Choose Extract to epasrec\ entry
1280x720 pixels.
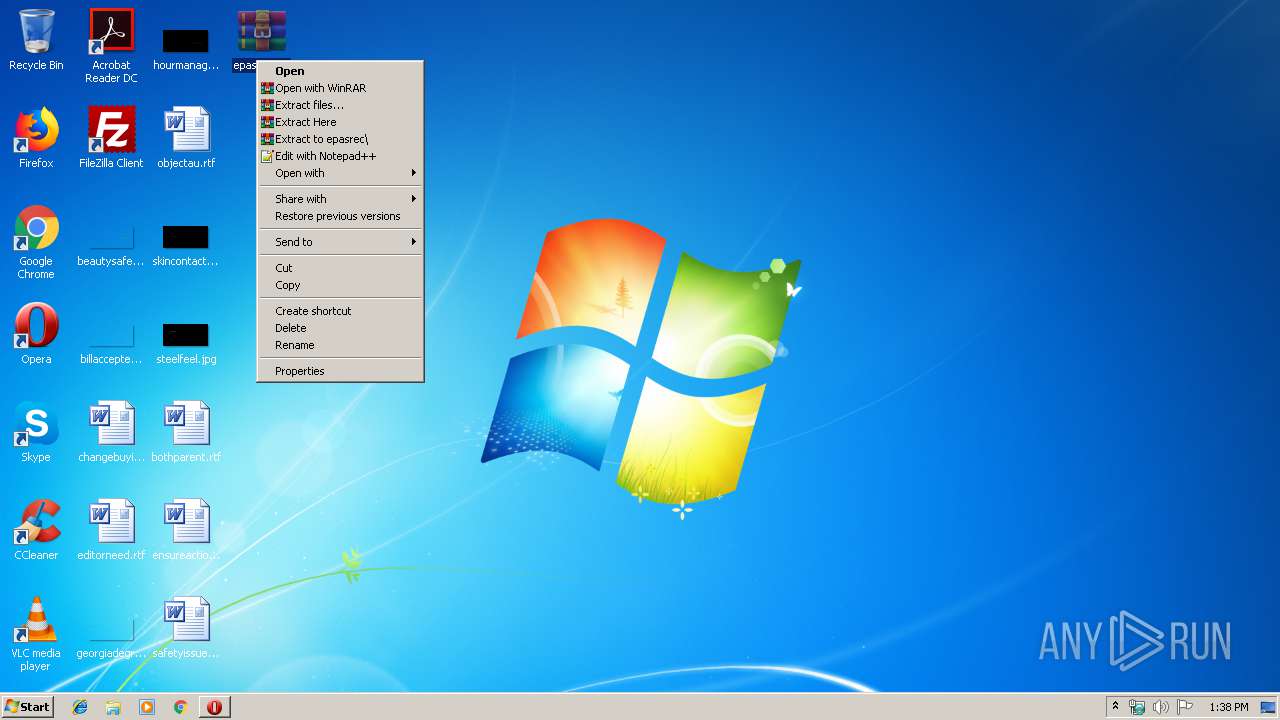[x=340, y=139]
